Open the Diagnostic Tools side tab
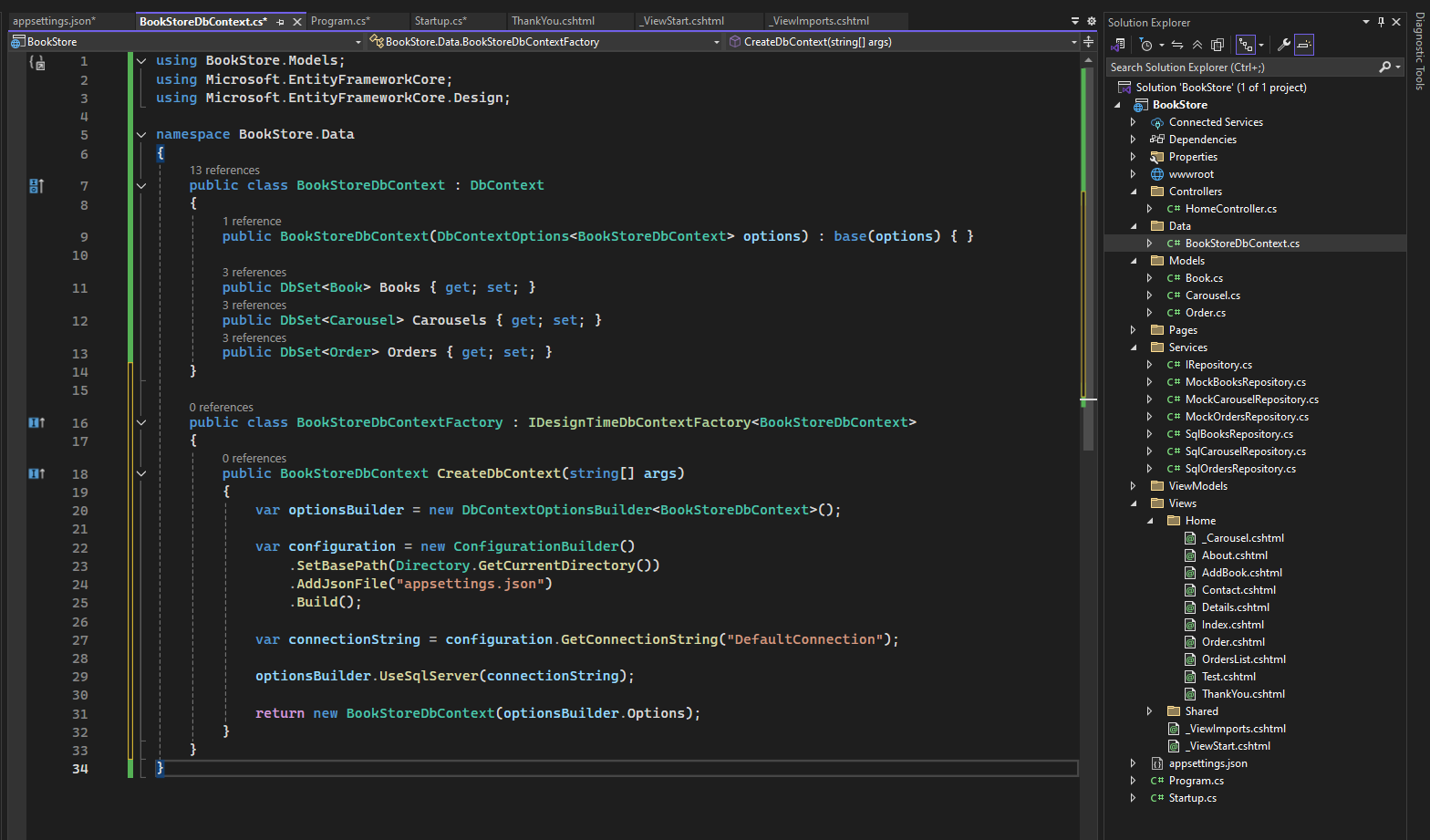The width and height of the screenshot is (1430, 840). [1420, 51]
